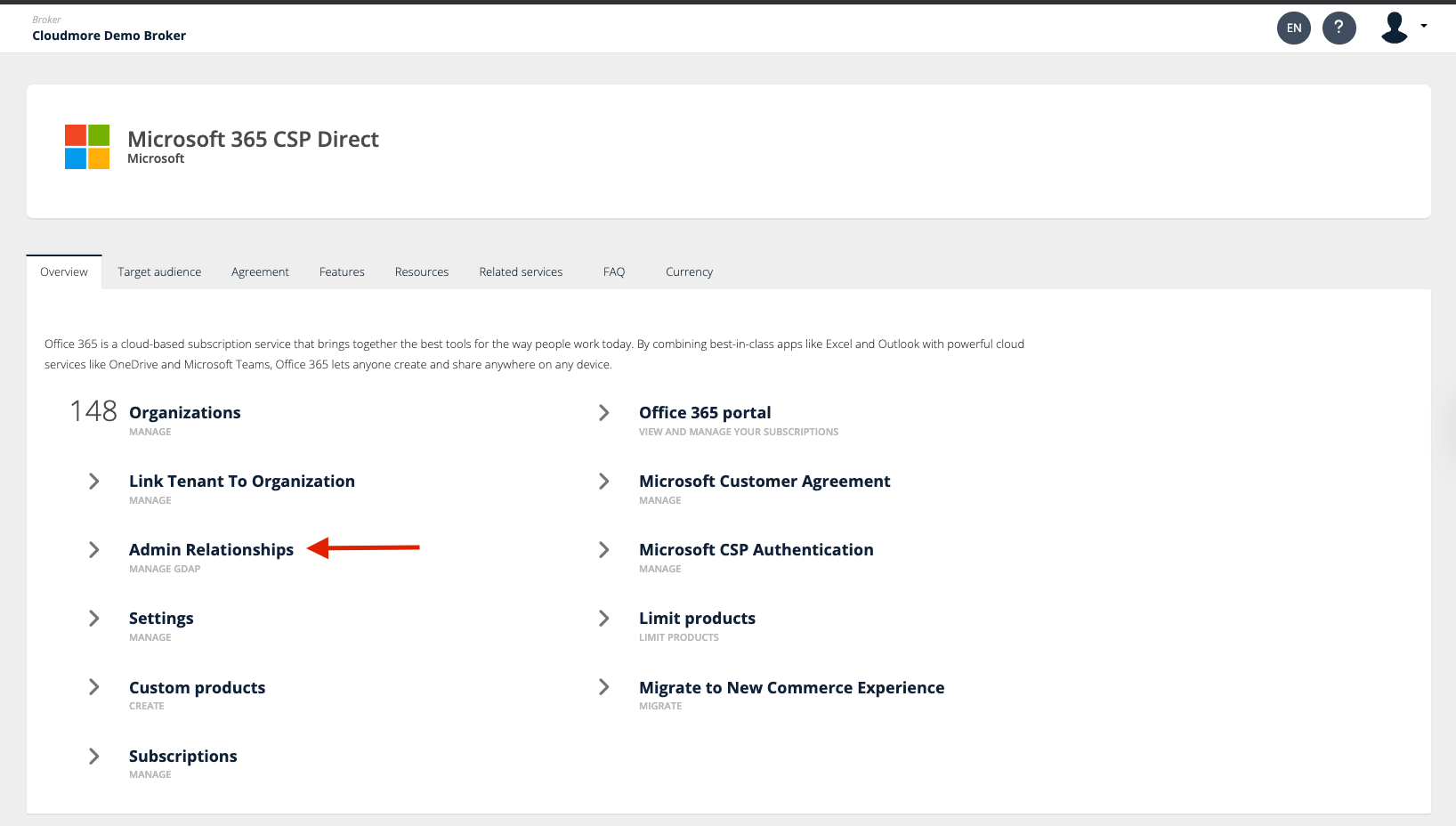This screenshot has width=1456, height=826.
Task: Click the EN language selector icon
Action: (1293, 28)
